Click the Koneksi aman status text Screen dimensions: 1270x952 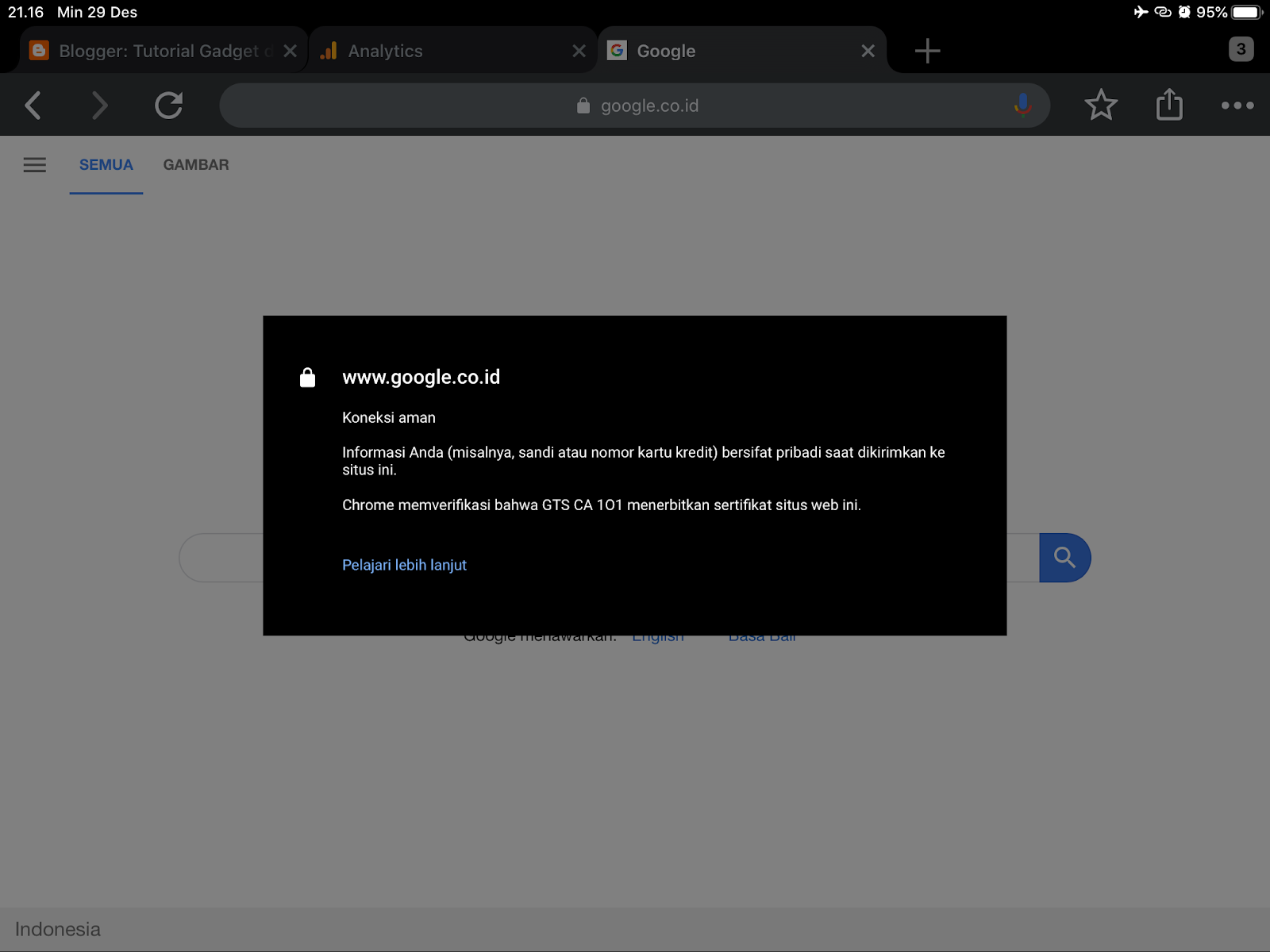click(389, 417)
